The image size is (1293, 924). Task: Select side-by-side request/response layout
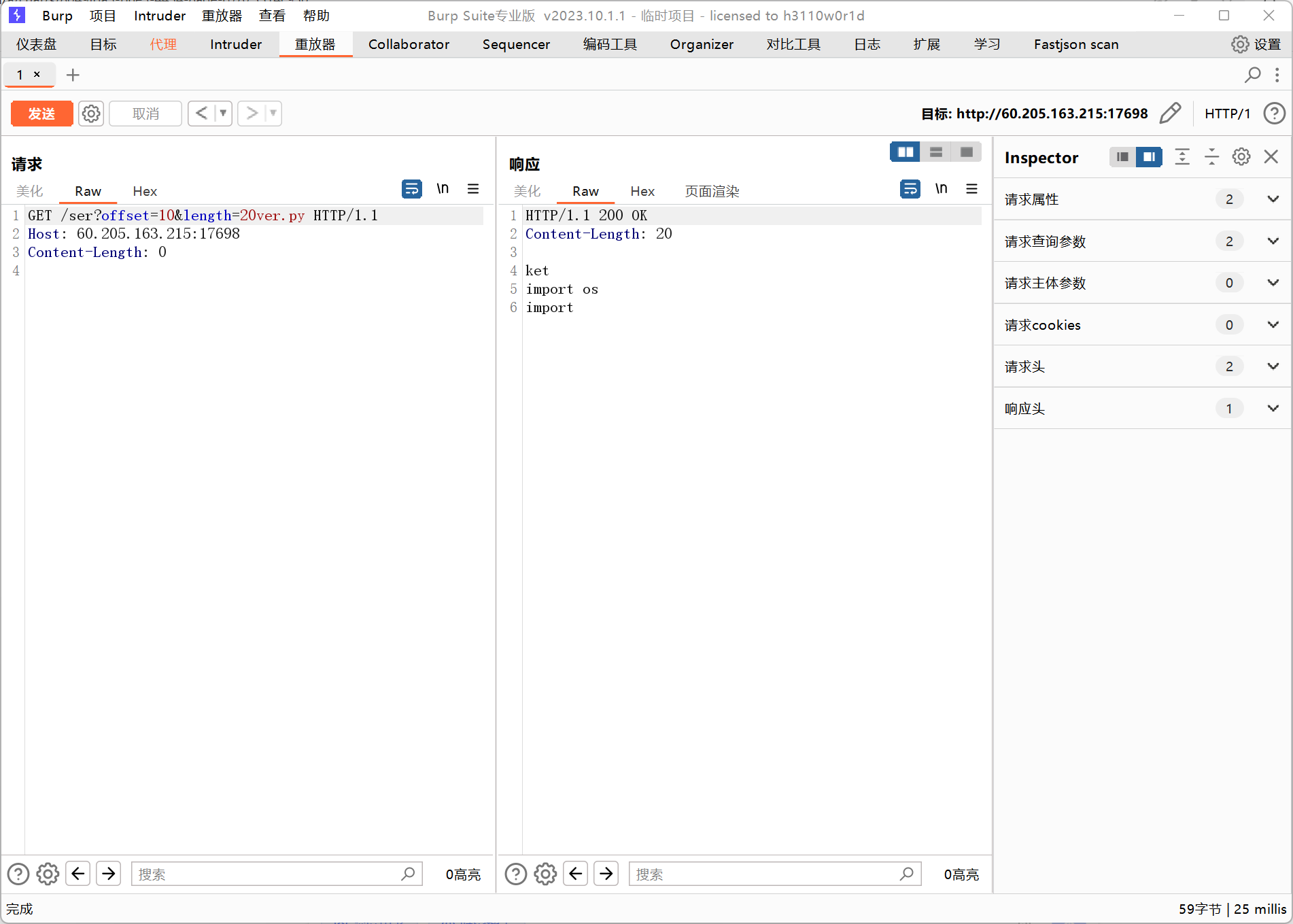(906, 152)
